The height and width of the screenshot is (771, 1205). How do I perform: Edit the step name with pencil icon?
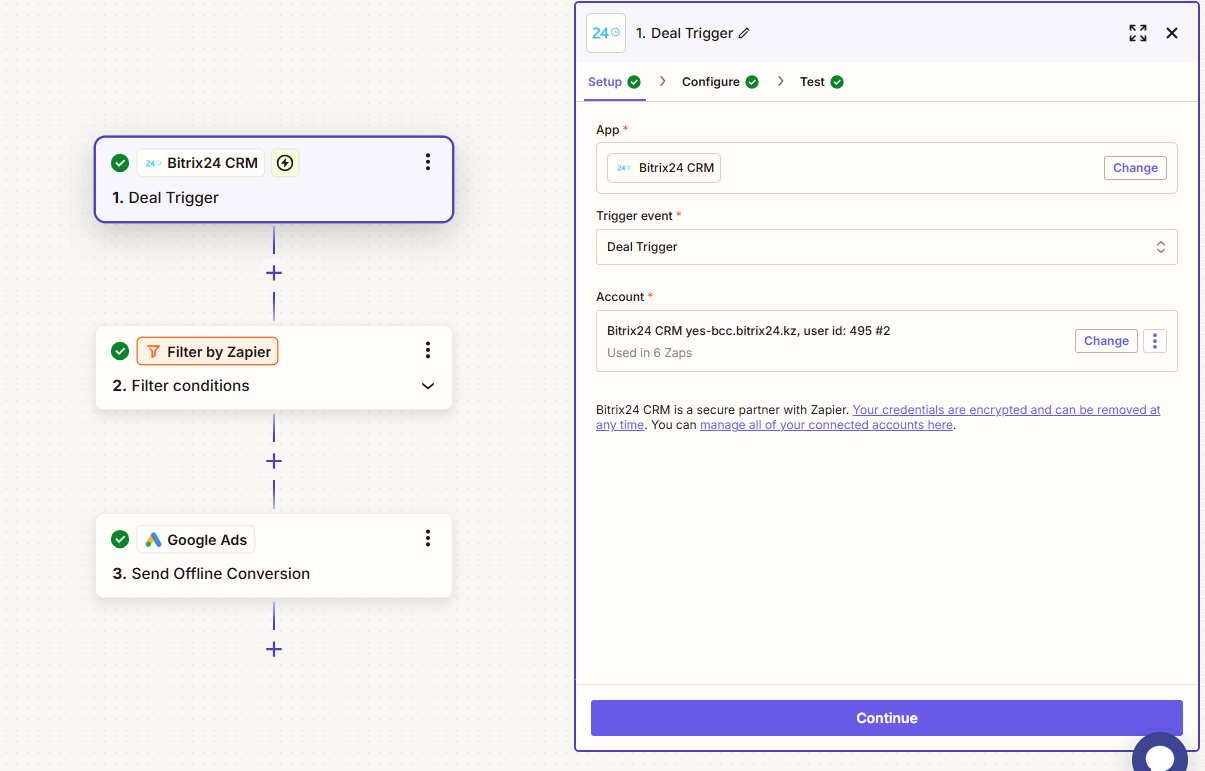pos(744,33)
